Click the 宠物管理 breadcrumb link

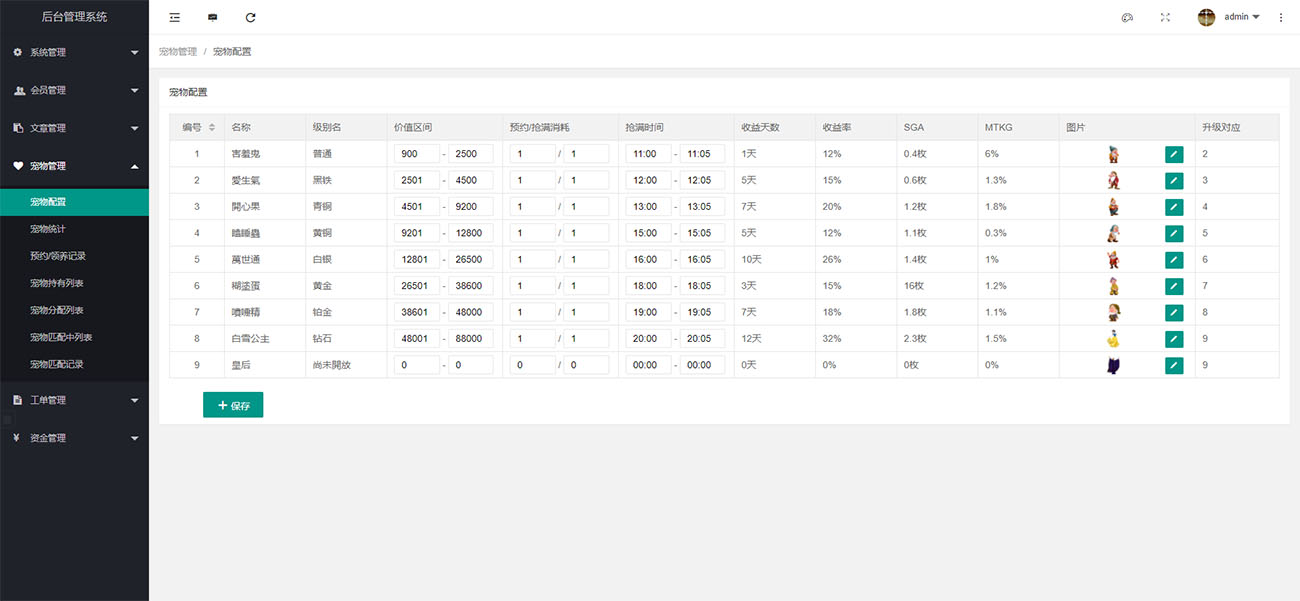coord(178,51)
